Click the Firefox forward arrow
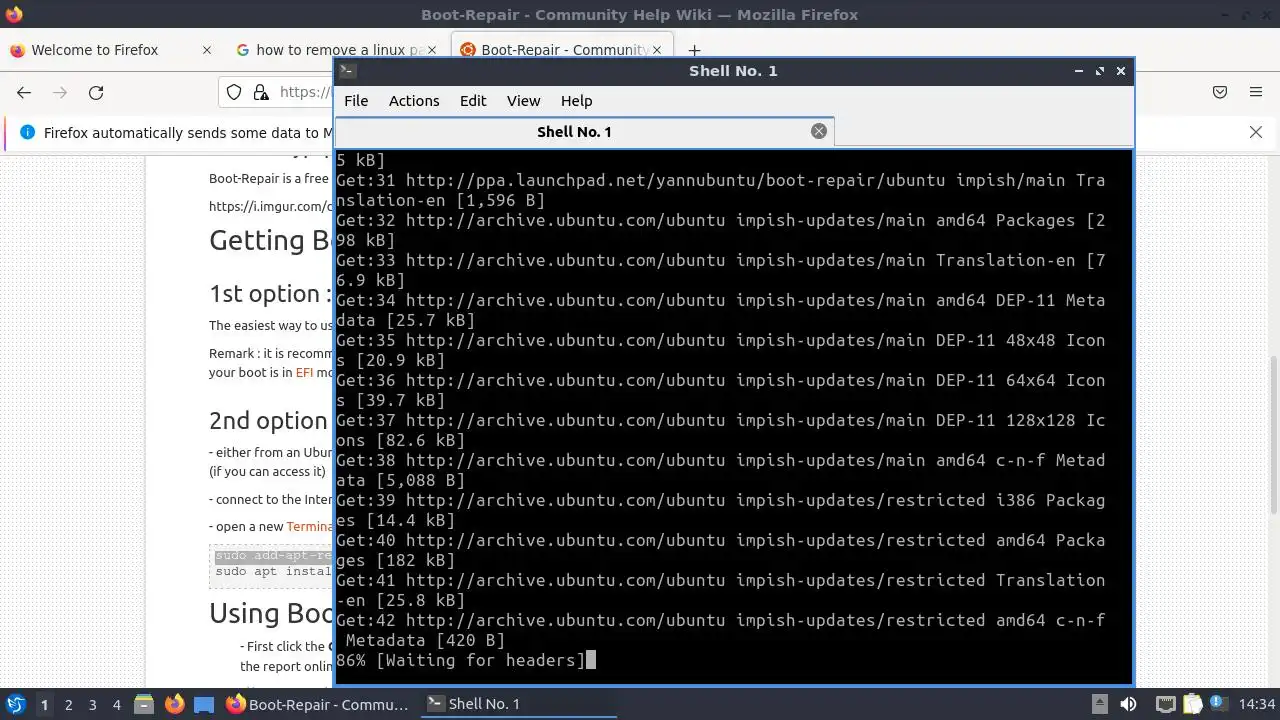The height and width of the screenshot is (720, 1280). (x=60, y=92)
